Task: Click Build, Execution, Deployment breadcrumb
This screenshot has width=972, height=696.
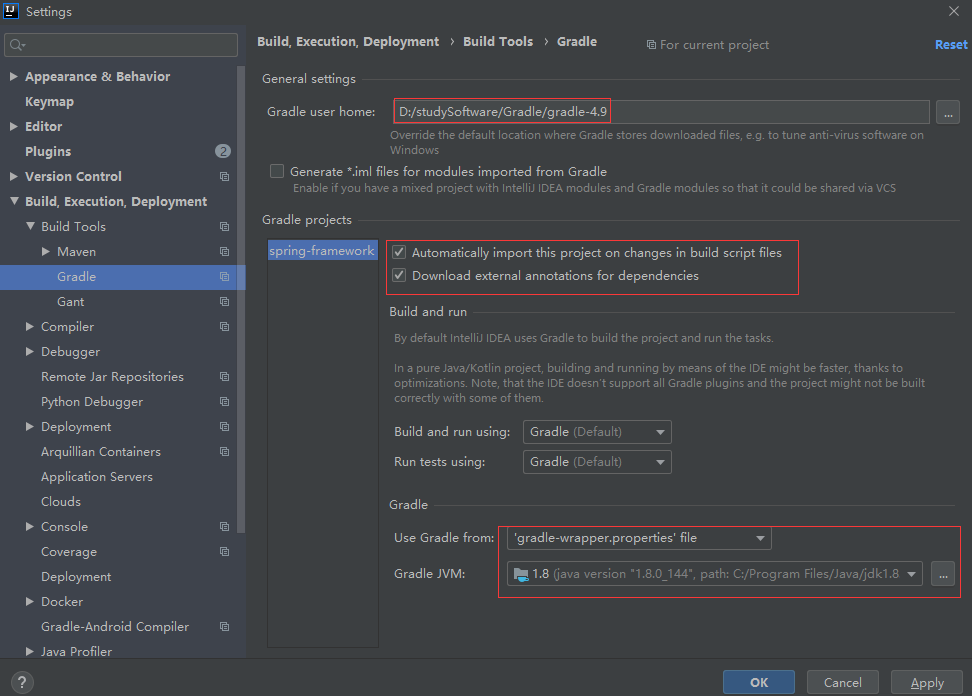Action: pos(348,42)
